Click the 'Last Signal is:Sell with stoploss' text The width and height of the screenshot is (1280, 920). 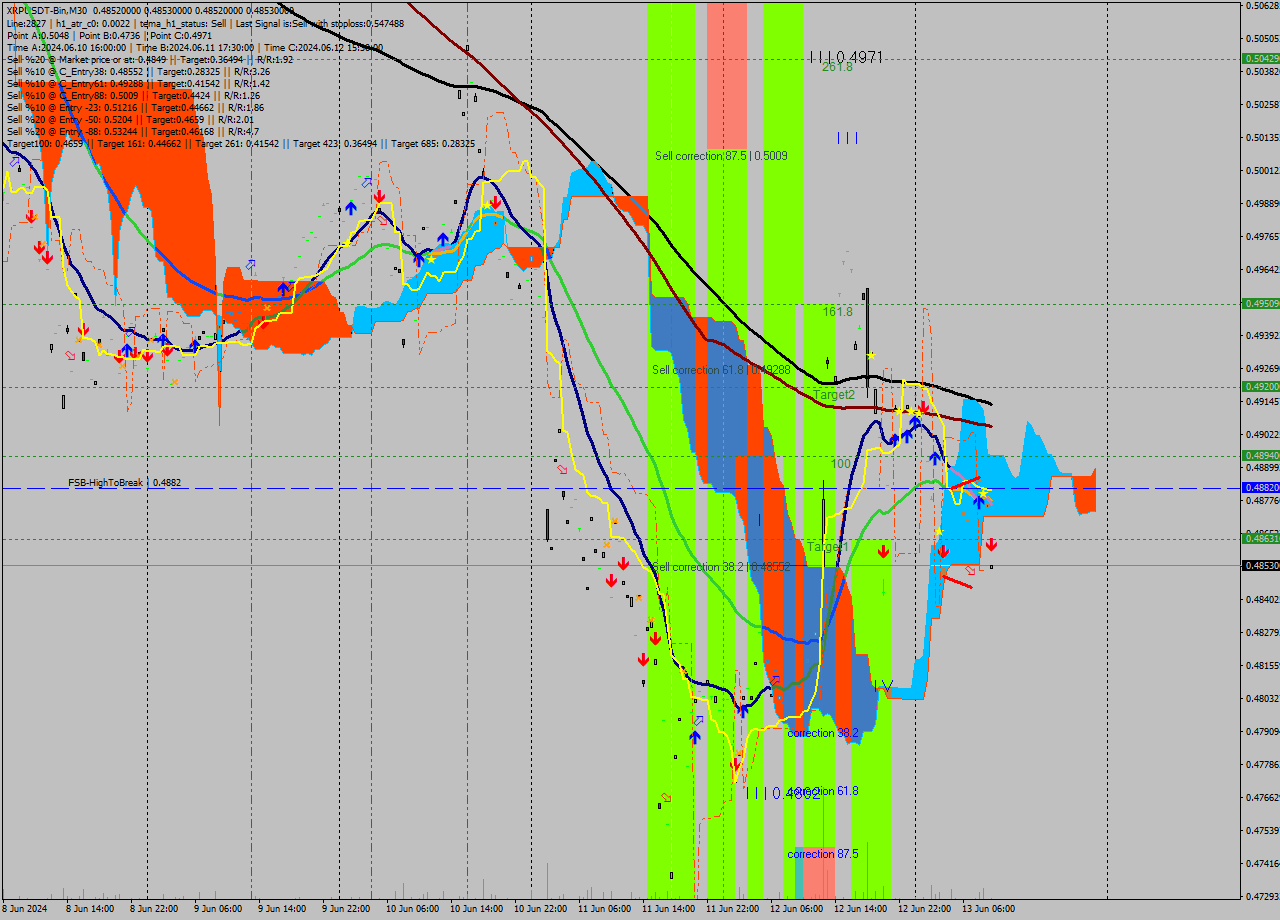321,23
